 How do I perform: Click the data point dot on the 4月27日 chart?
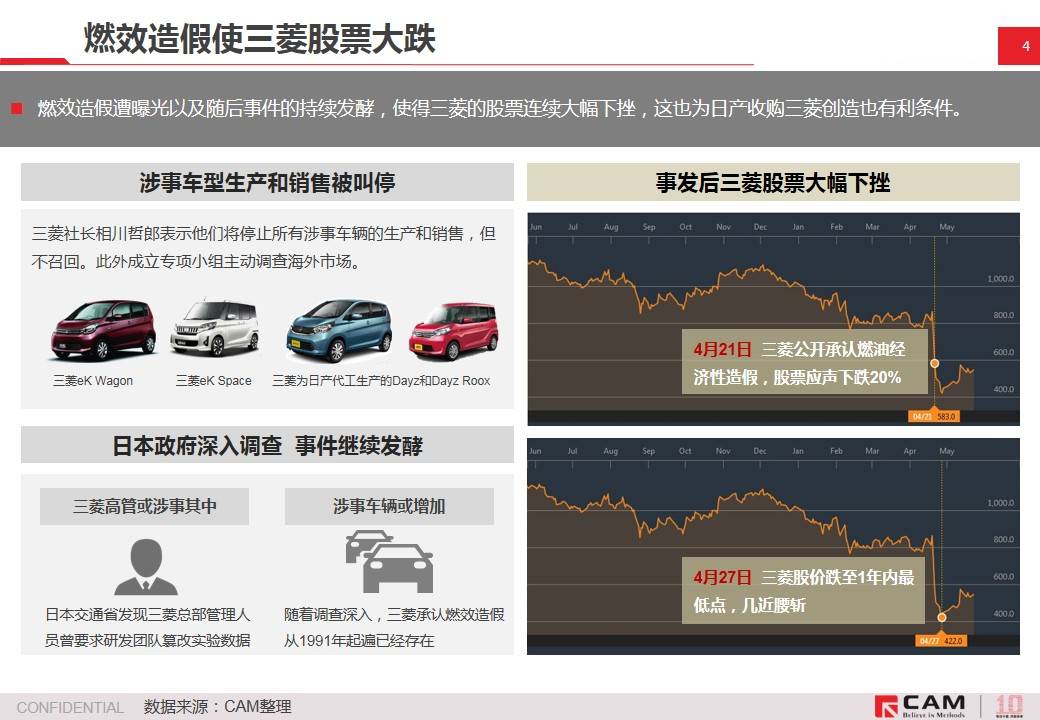(x=942, y=617)
